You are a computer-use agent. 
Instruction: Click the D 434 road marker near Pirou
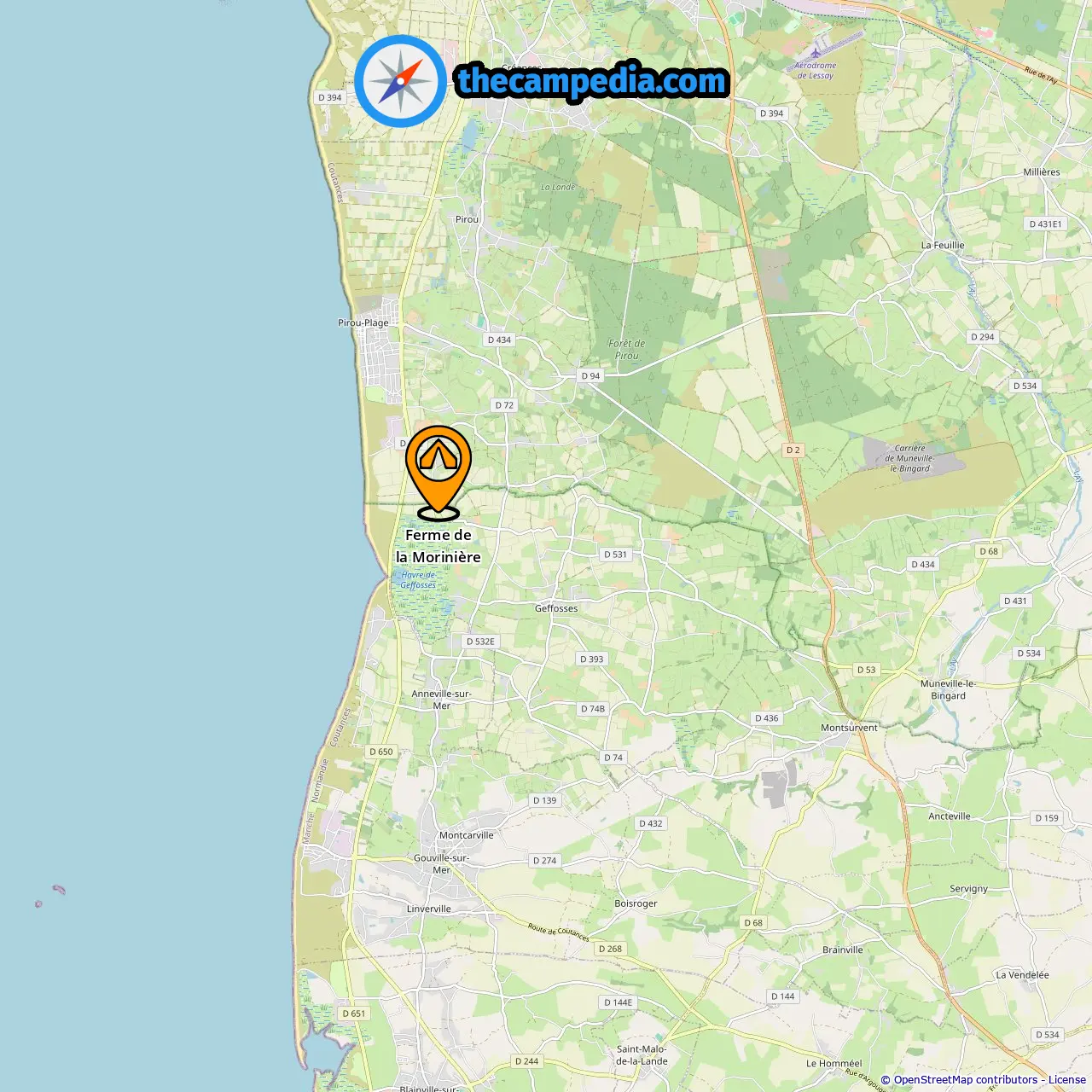(499, 340)
